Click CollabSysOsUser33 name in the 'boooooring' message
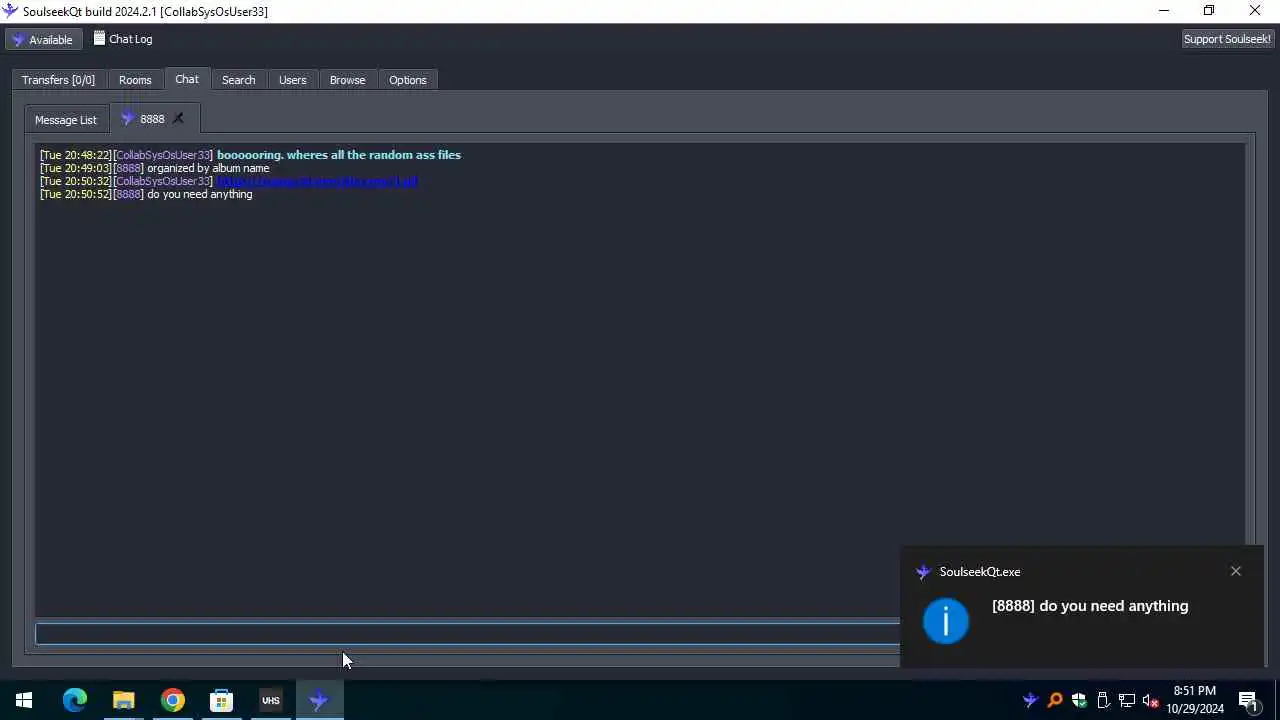Viewport: 1280px width, 720px height. click(163, 155)
